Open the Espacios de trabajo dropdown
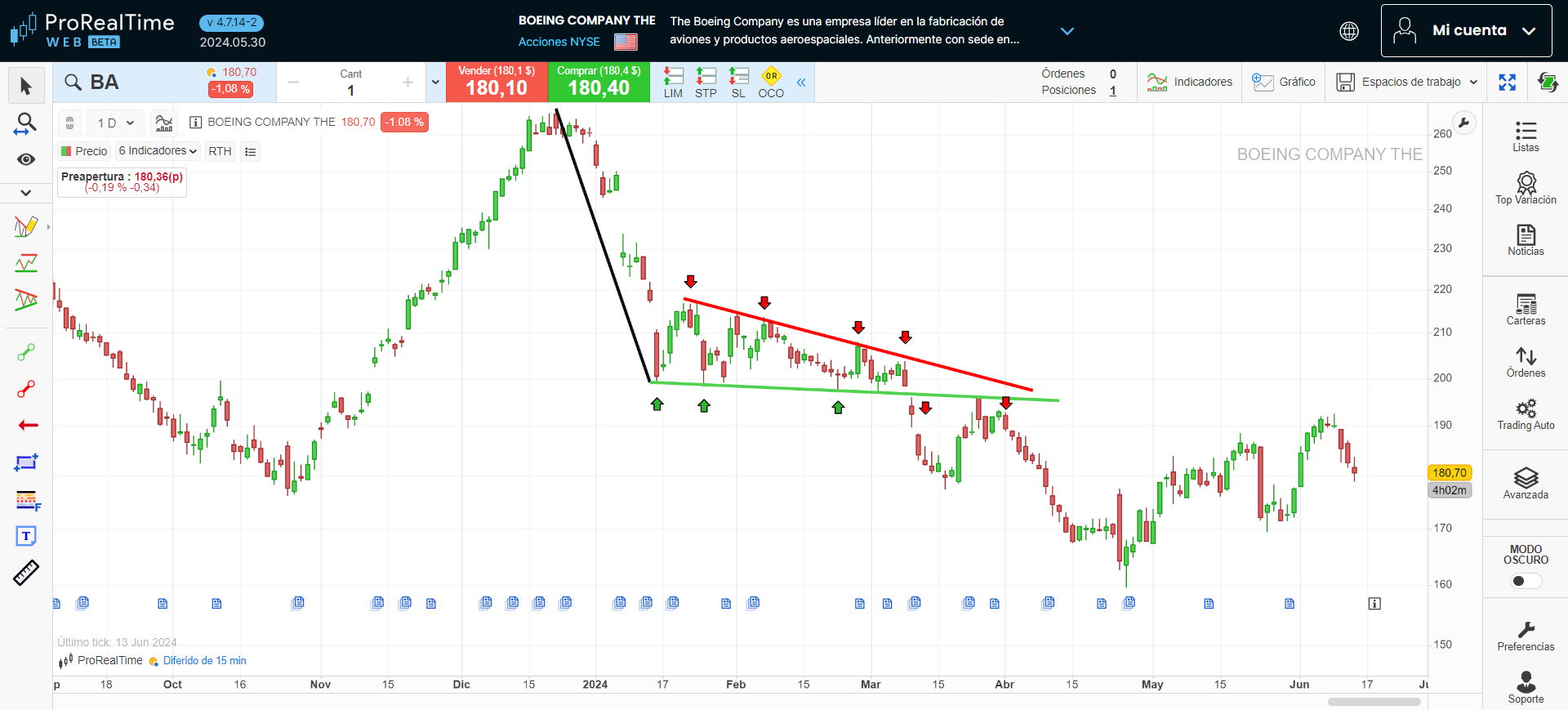Image resolution: width=1568 pixels, height=710 pixels. point(1407,82)
